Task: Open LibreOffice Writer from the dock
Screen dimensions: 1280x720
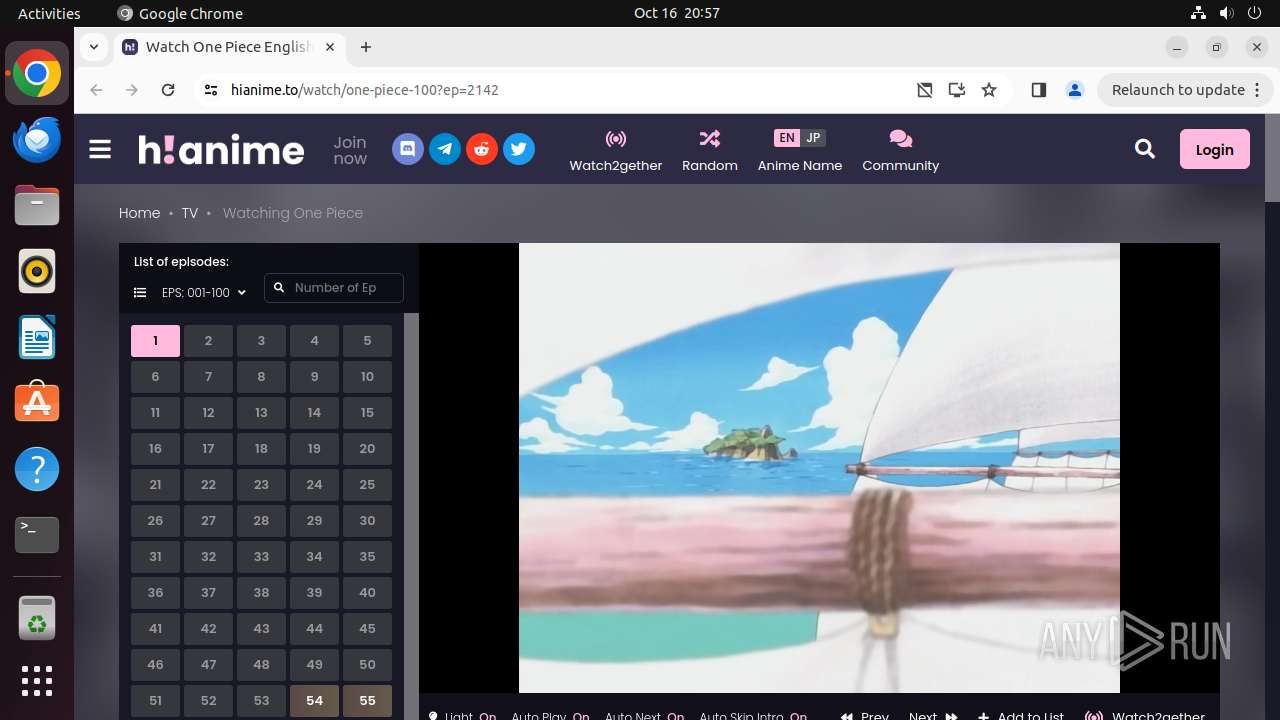Action: tap(37, 337)
